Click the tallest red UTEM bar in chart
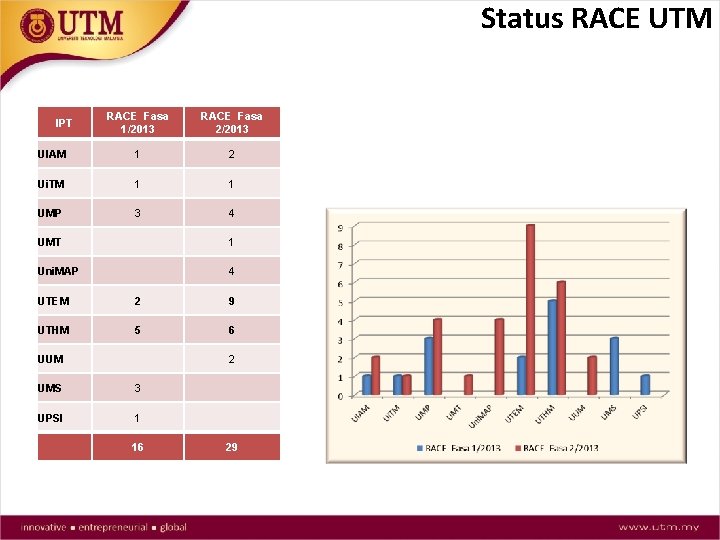 [530, 309]
